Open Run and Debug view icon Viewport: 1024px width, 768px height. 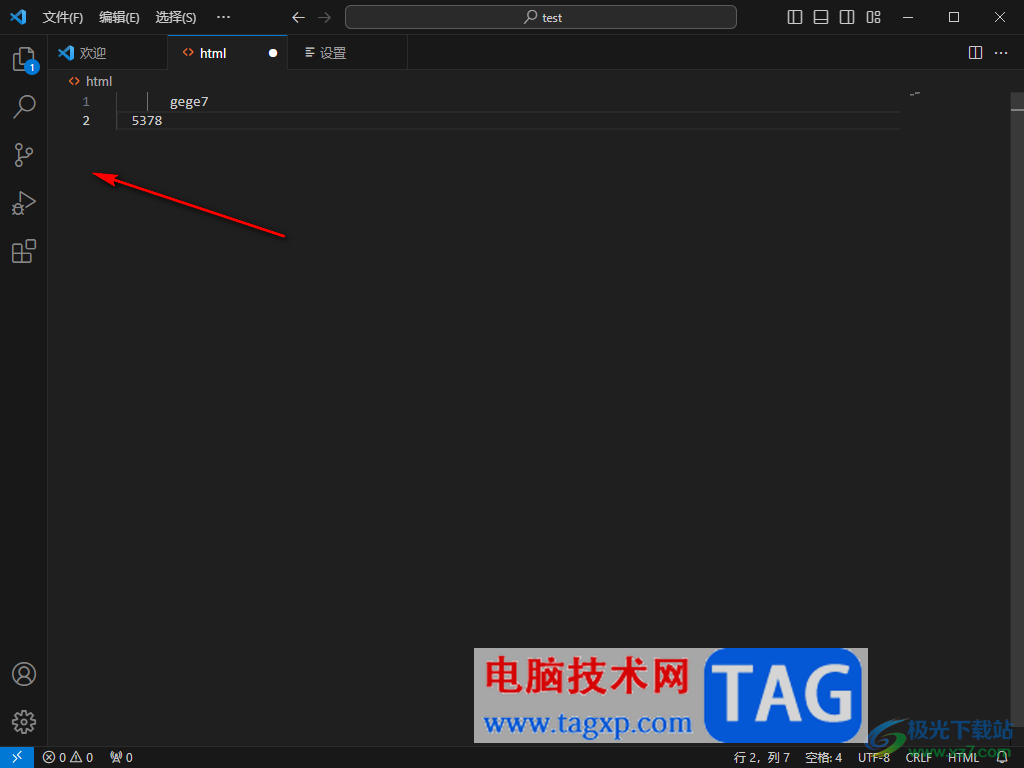(24, 203)
